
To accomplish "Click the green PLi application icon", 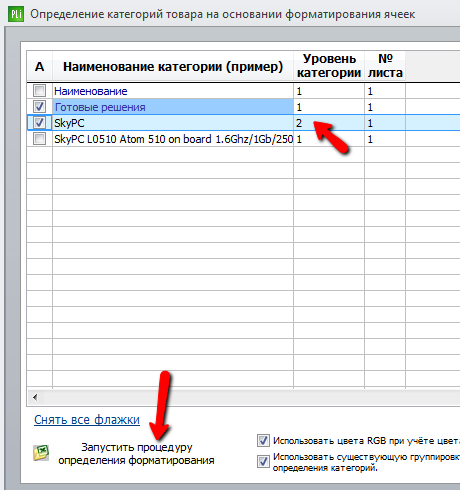I will pyautogui.click(x=16, y=14).
